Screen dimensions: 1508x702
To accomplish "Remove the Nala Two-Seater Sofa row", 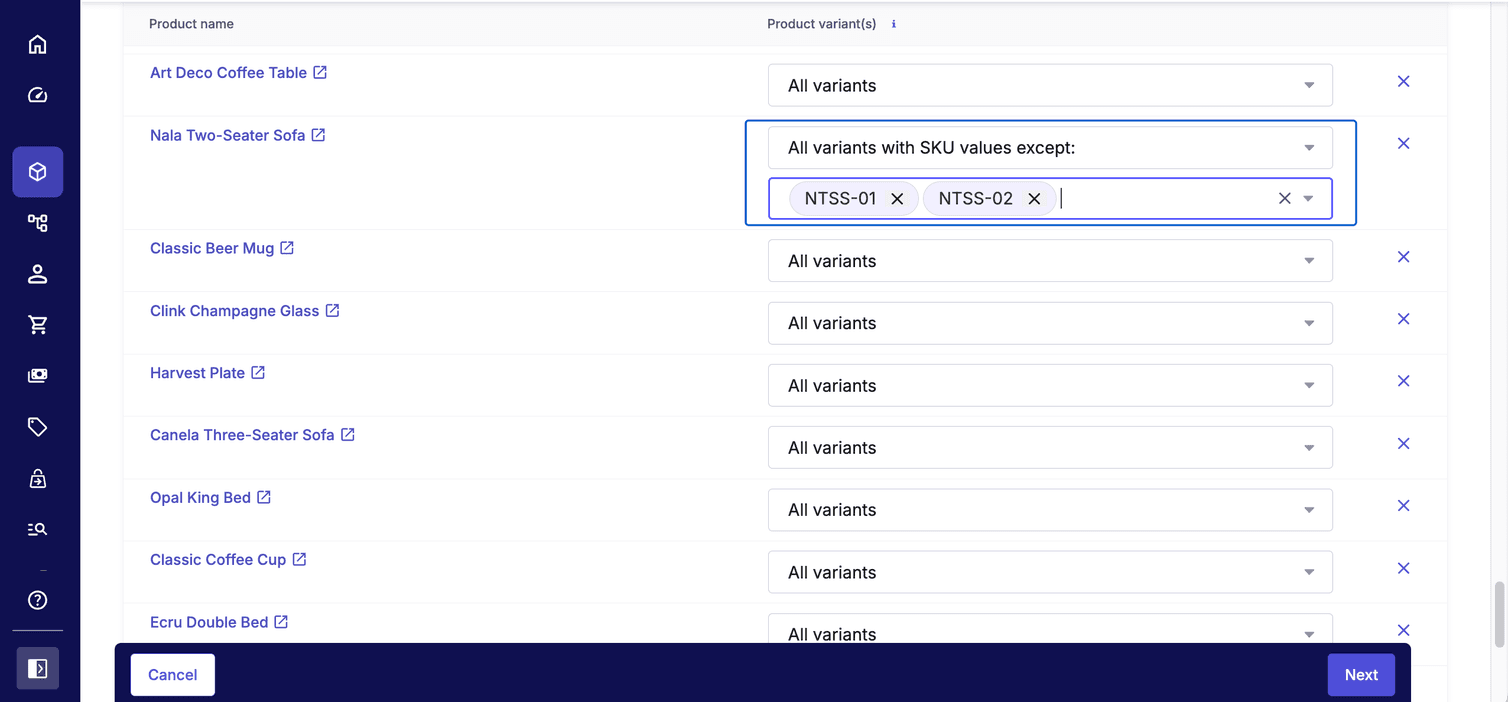I will pos(1403,143).
